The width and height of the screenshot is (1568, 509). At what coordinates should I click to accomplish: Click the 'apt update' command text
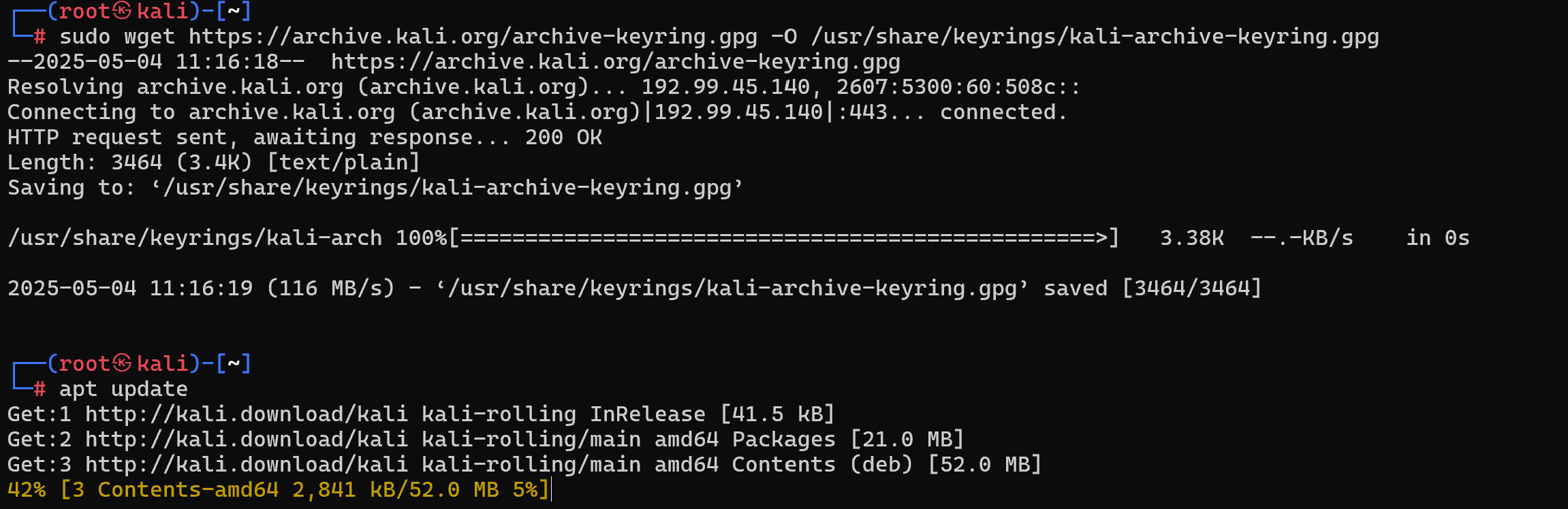coord(123,389)
